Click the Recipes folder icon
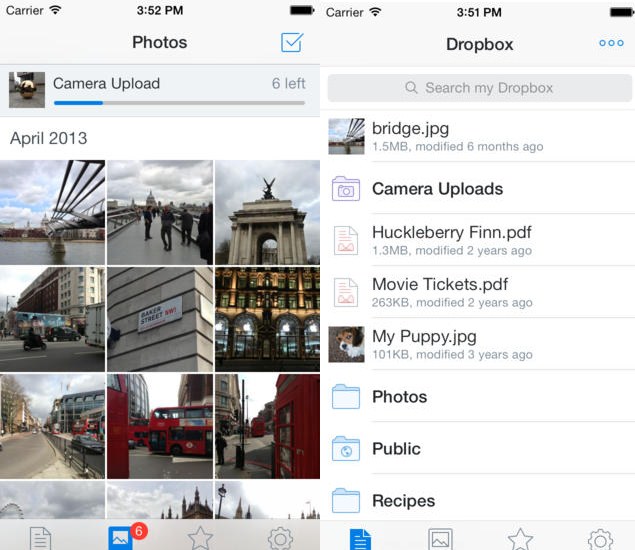This screenshot has height=550, width=635. point(346,501)
